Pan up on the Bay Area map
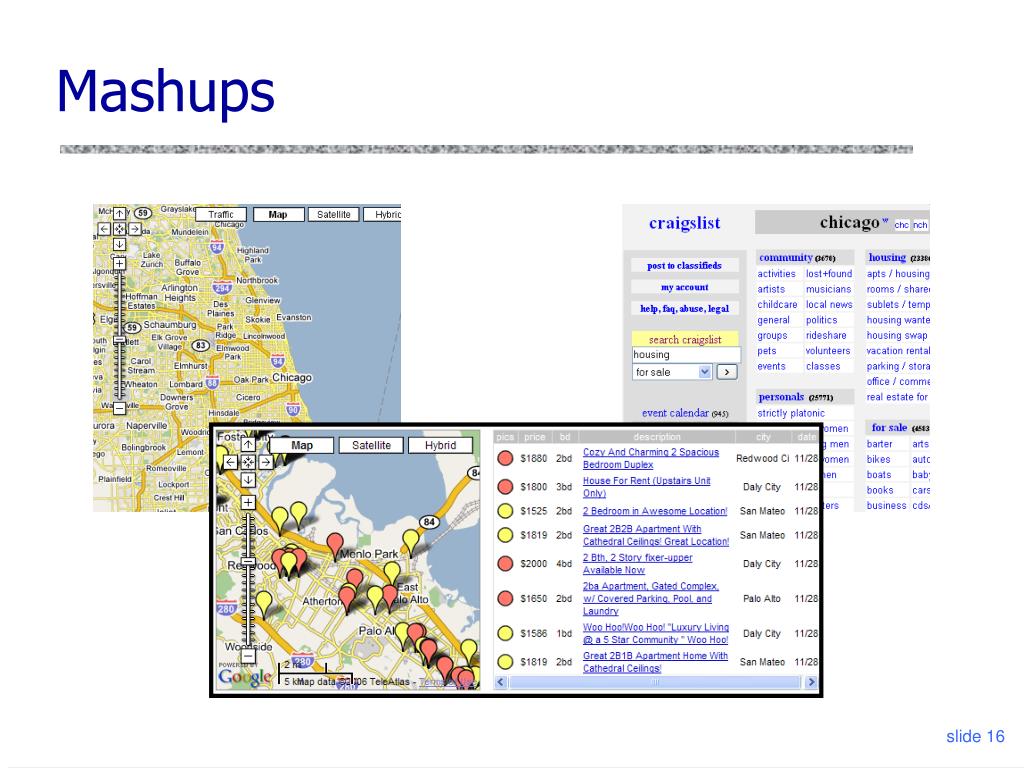The image size is (1024, 768). pyautogui.click(x=248, y=445)
